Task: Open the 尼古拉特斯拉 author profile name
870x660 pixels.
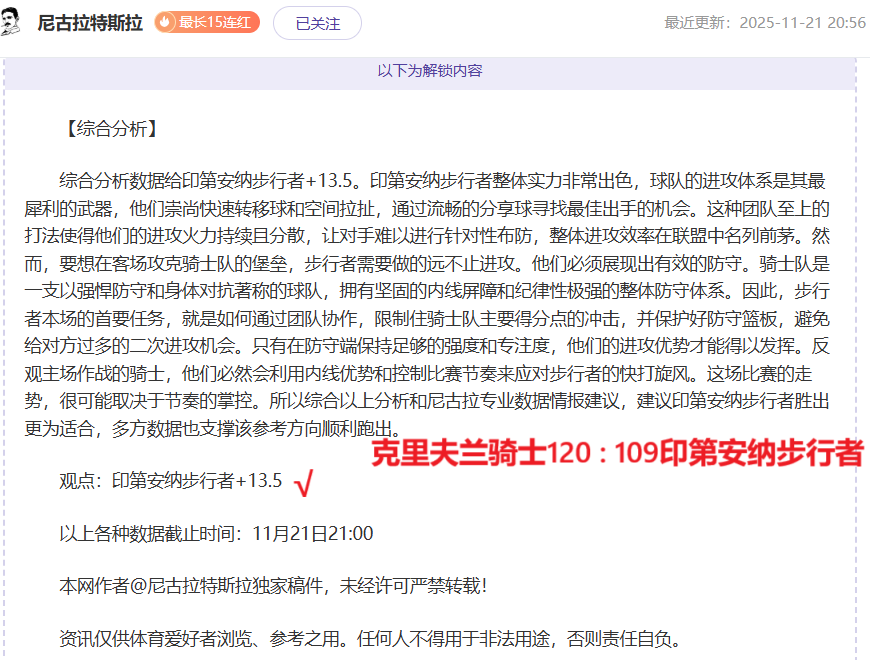Action: coord(89,22)
